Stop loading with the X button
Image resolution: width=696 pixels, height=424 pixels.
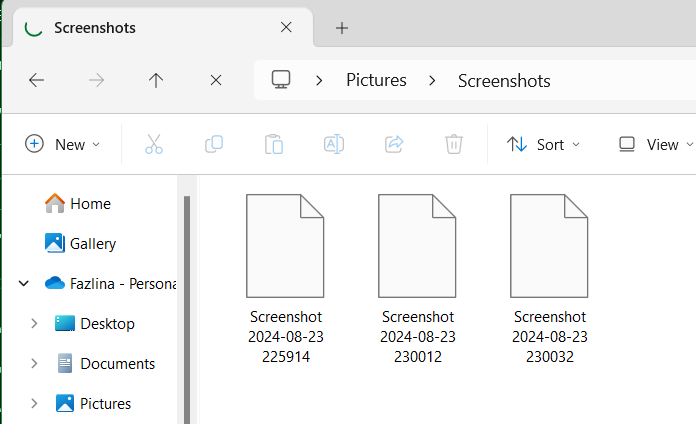click(x=216, y=81)
